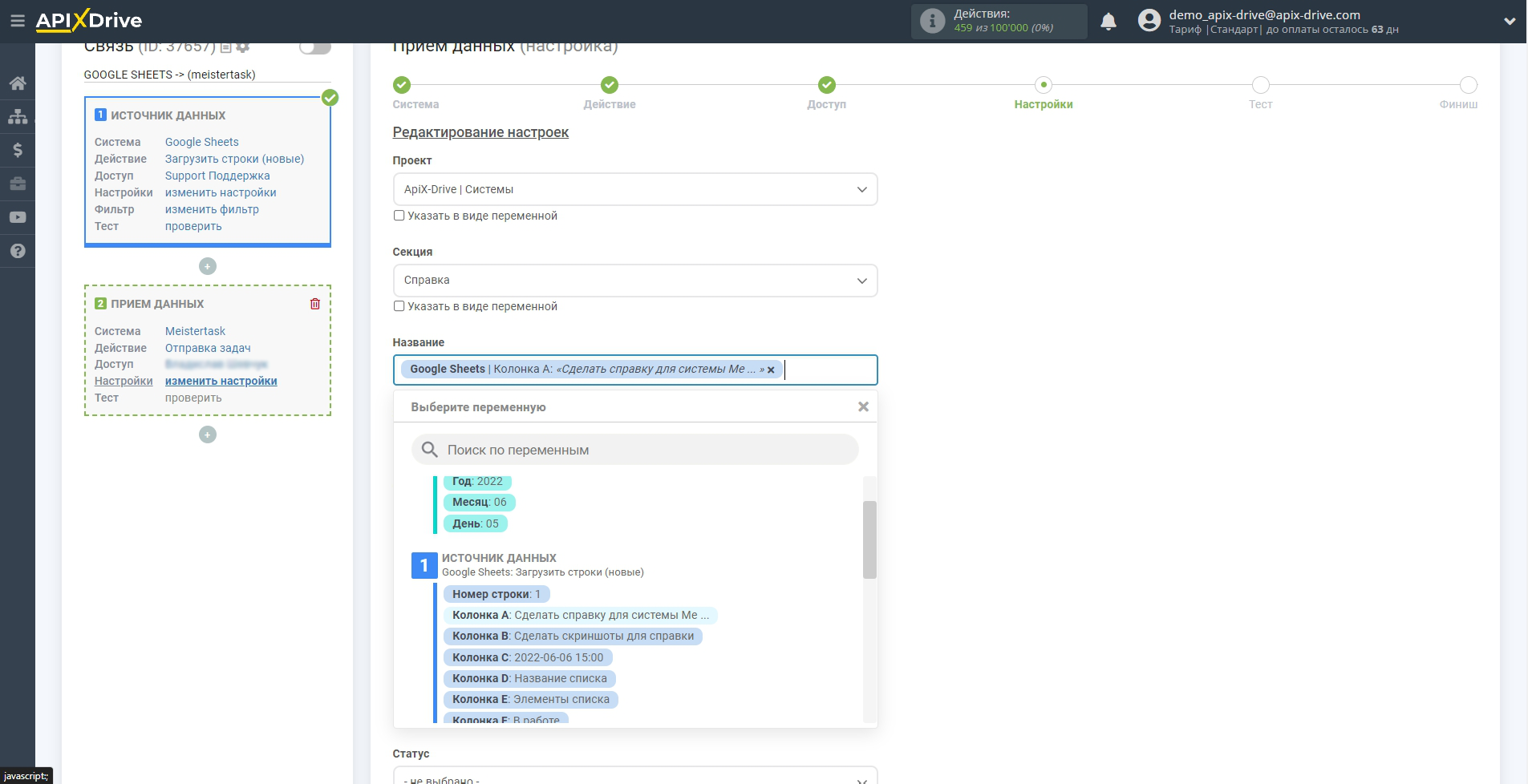Image resolution: width=1528 pixels, height=784 pixels.
Task: Click the account email text
Action: [x=1264, y=14]
